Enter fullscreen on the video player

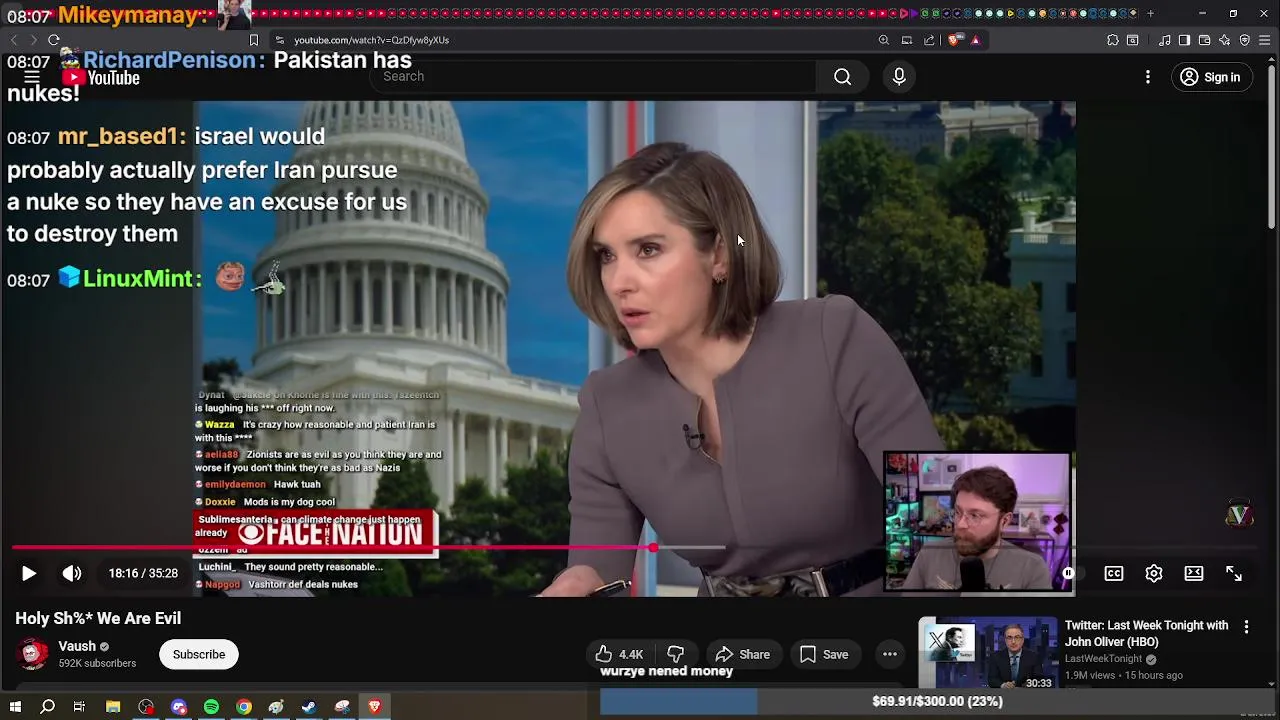coord(1233,573)
